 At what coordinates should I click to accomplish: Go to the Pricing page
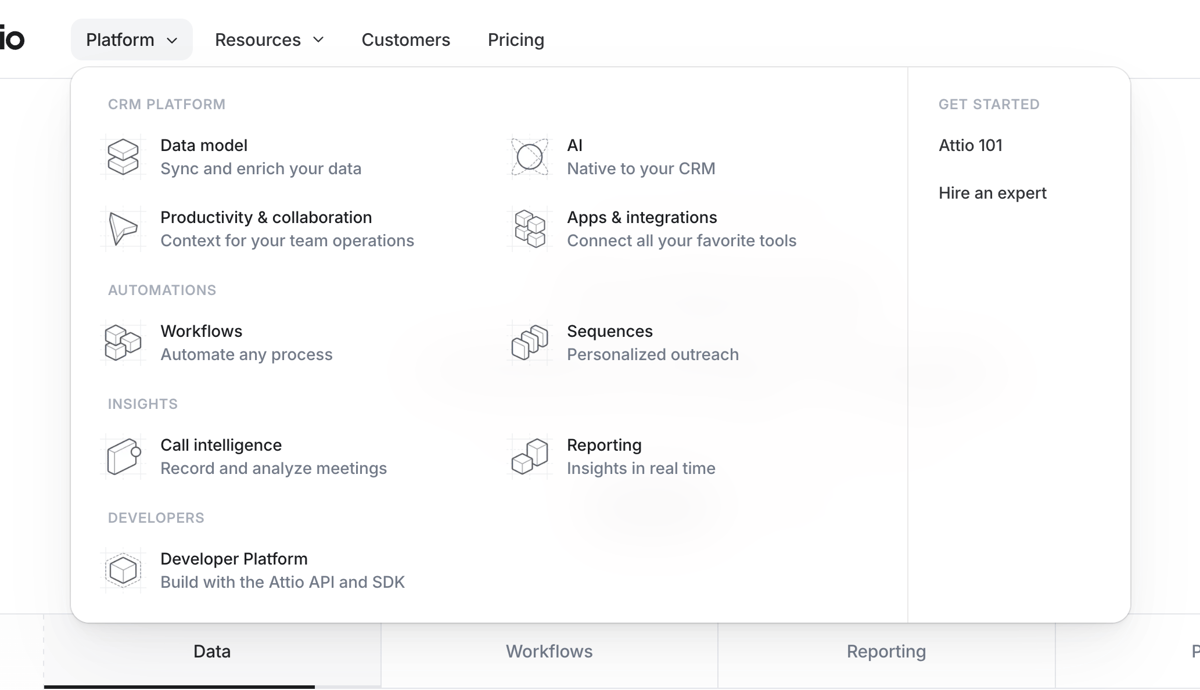515,39
